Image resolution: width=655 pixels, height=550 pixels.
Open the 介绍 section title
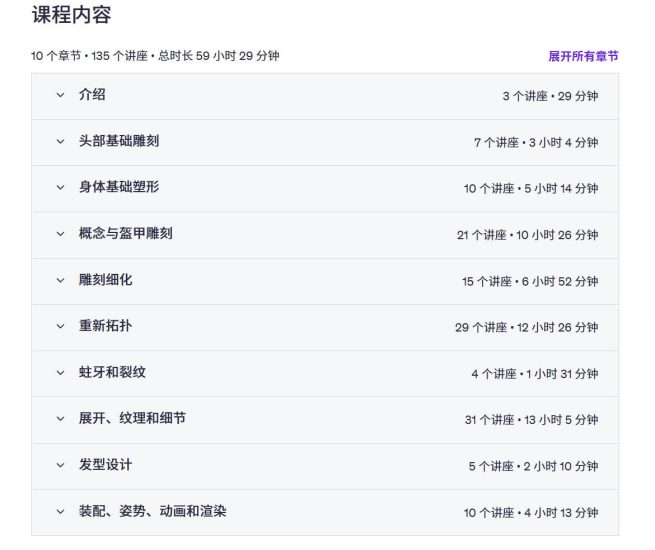tap(92, 95)
